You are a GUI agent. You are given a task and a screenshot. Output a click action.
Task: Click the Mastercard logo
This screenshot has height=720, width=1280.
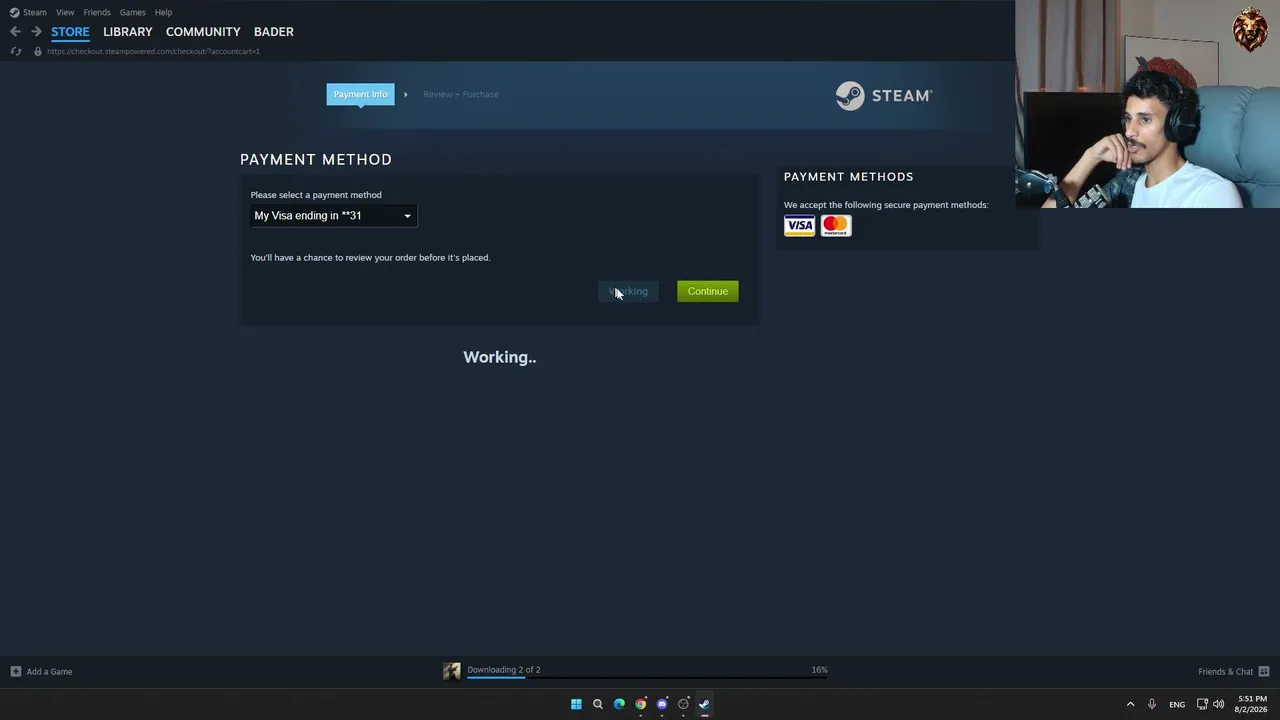click(836, 226)
